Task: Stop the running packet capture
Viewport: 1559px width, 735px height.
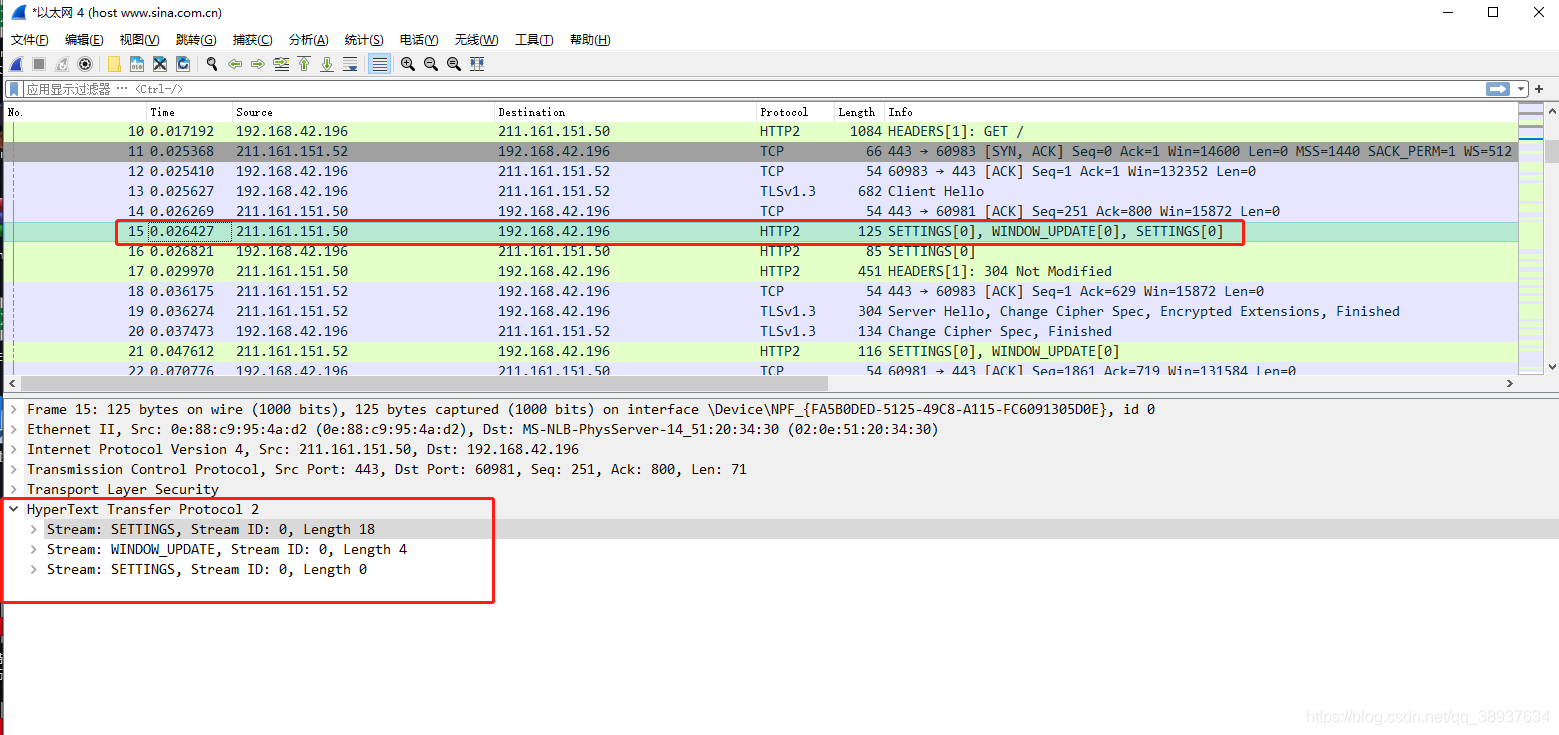Action: 39,64
